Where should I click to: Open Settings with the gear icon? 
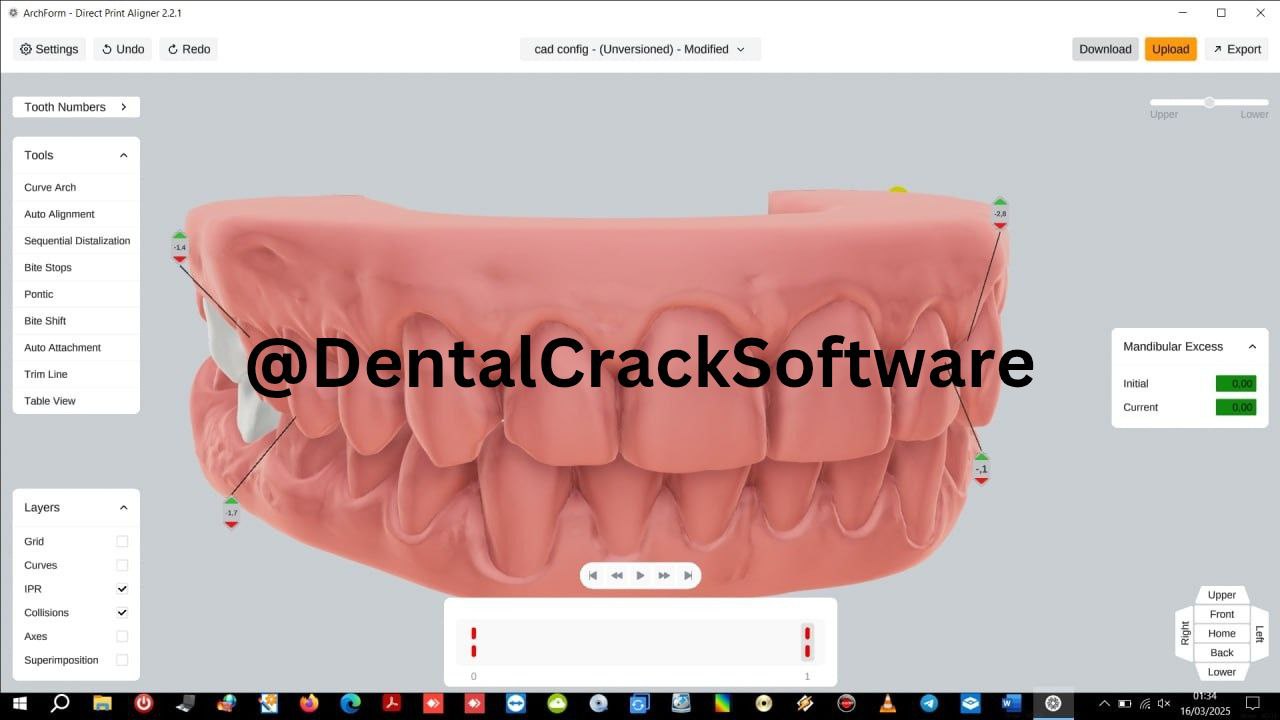(49, 49)
